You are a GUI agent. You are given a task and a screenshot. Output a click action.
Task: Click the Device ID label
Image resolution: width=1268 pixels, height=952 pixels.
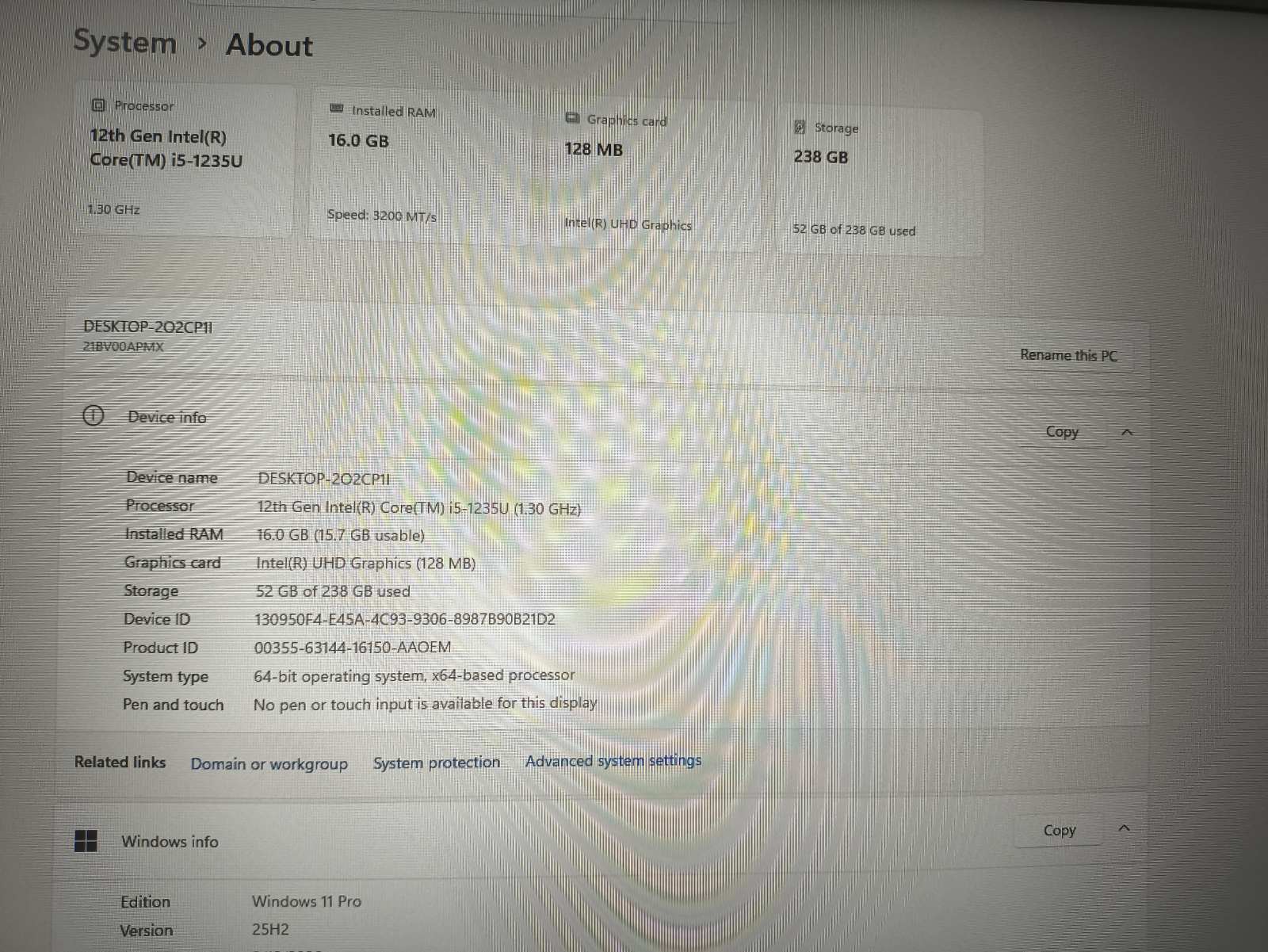(157, 619)
